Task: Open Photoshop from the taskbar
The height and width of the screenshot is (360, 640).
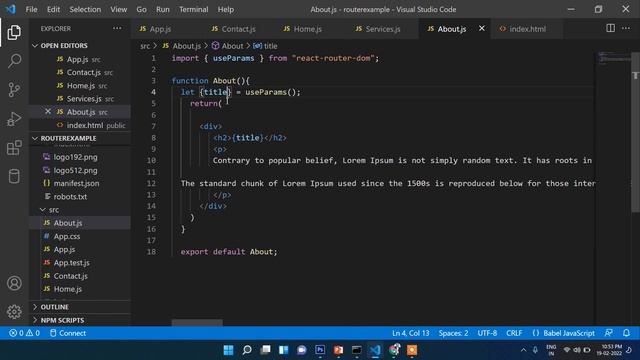Action: [320, 350]
